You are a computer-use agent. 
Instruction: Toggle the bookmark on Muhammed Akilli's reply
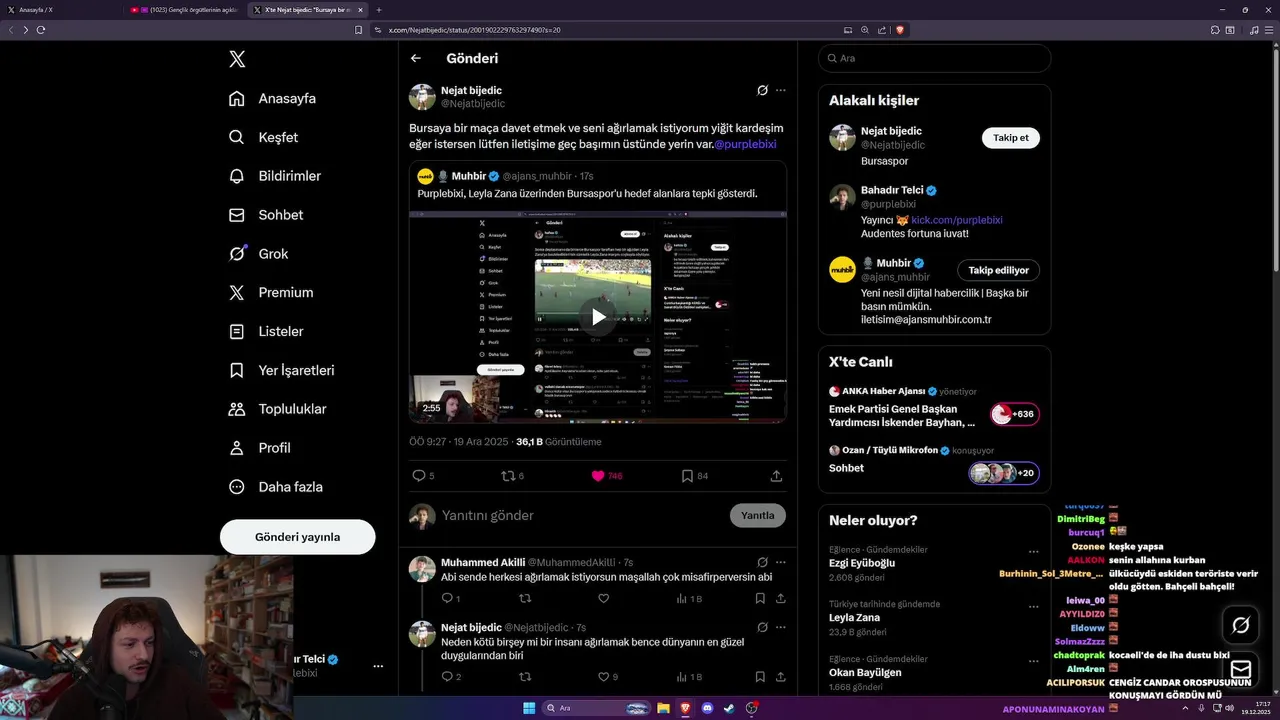coord(760,598)
